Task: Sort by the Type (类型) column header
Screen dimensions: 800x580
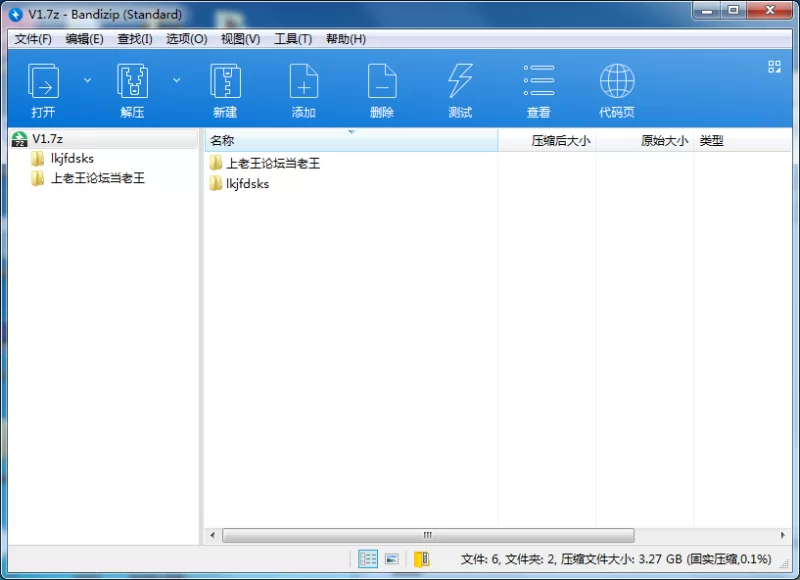Action: (x=742, y=141)
